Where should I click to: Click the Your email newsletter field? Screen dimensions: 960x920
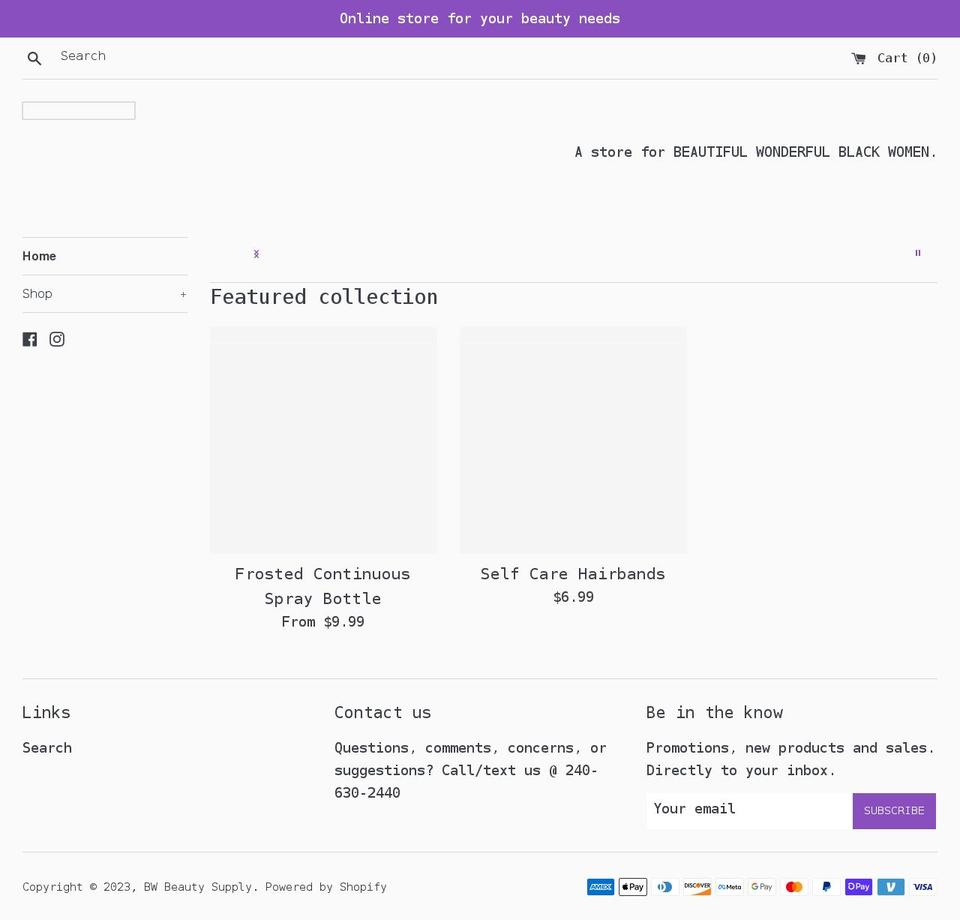point(747,810)
